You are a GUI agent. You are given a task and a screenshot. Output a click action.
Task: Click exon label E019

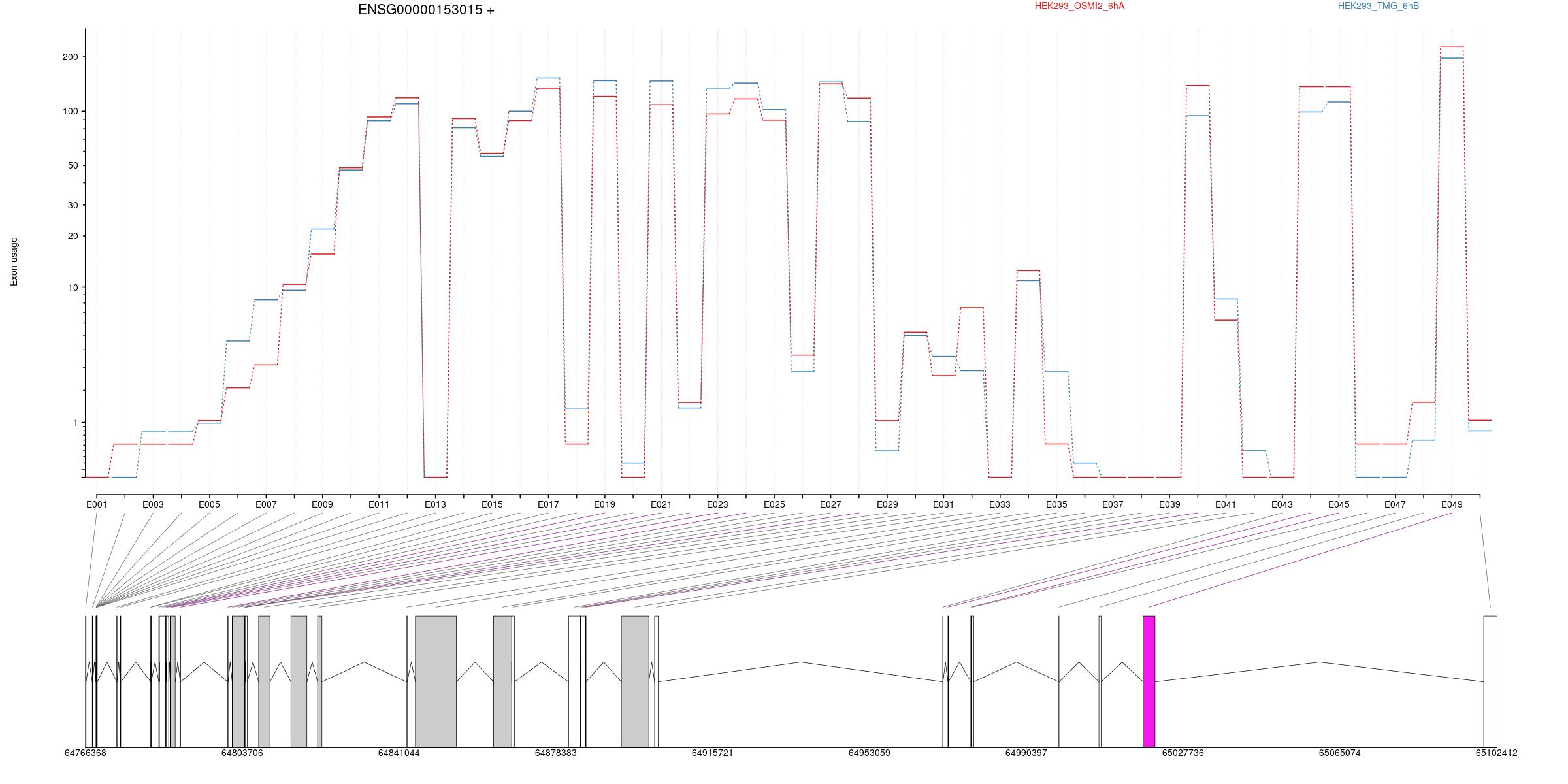coord(604,504)
